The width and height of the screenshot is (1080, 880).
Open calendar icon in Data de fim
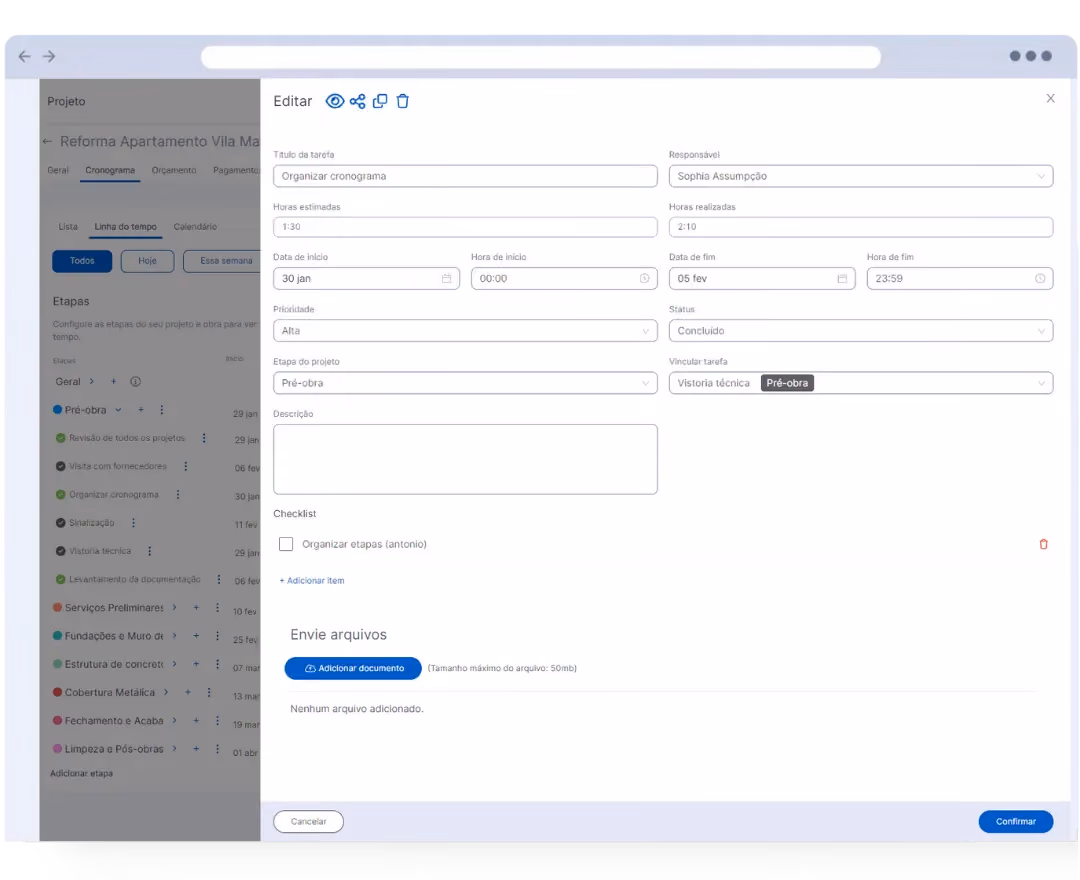click(842, 278)
